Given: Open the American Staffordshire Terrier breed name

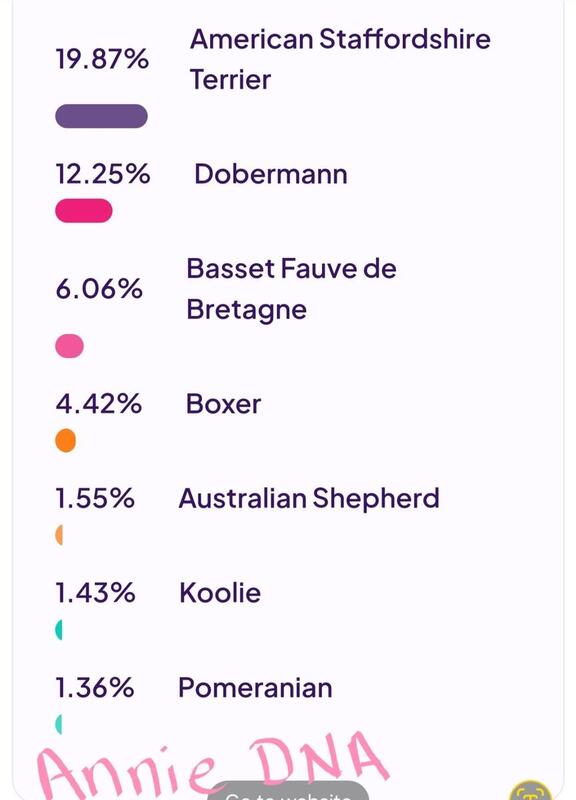Looking at the screenshot, I should (340, 59).
